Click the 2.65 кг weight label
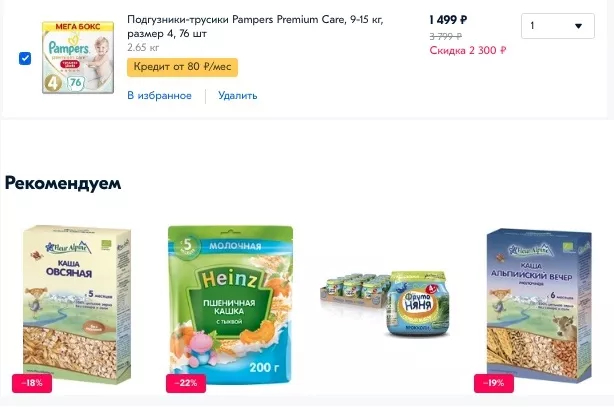The image size is (614, 407). (x=143, y=47)
